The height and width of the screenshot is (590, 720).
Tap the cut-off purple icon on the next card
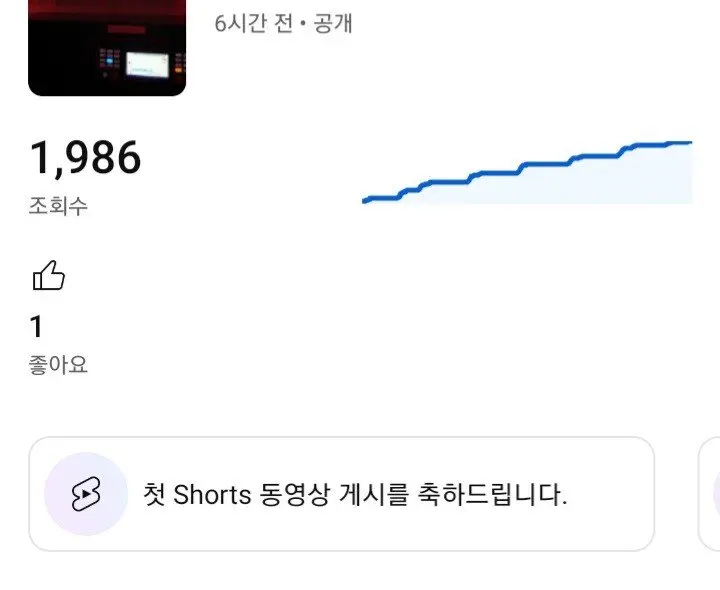click(x=716, y=494)
